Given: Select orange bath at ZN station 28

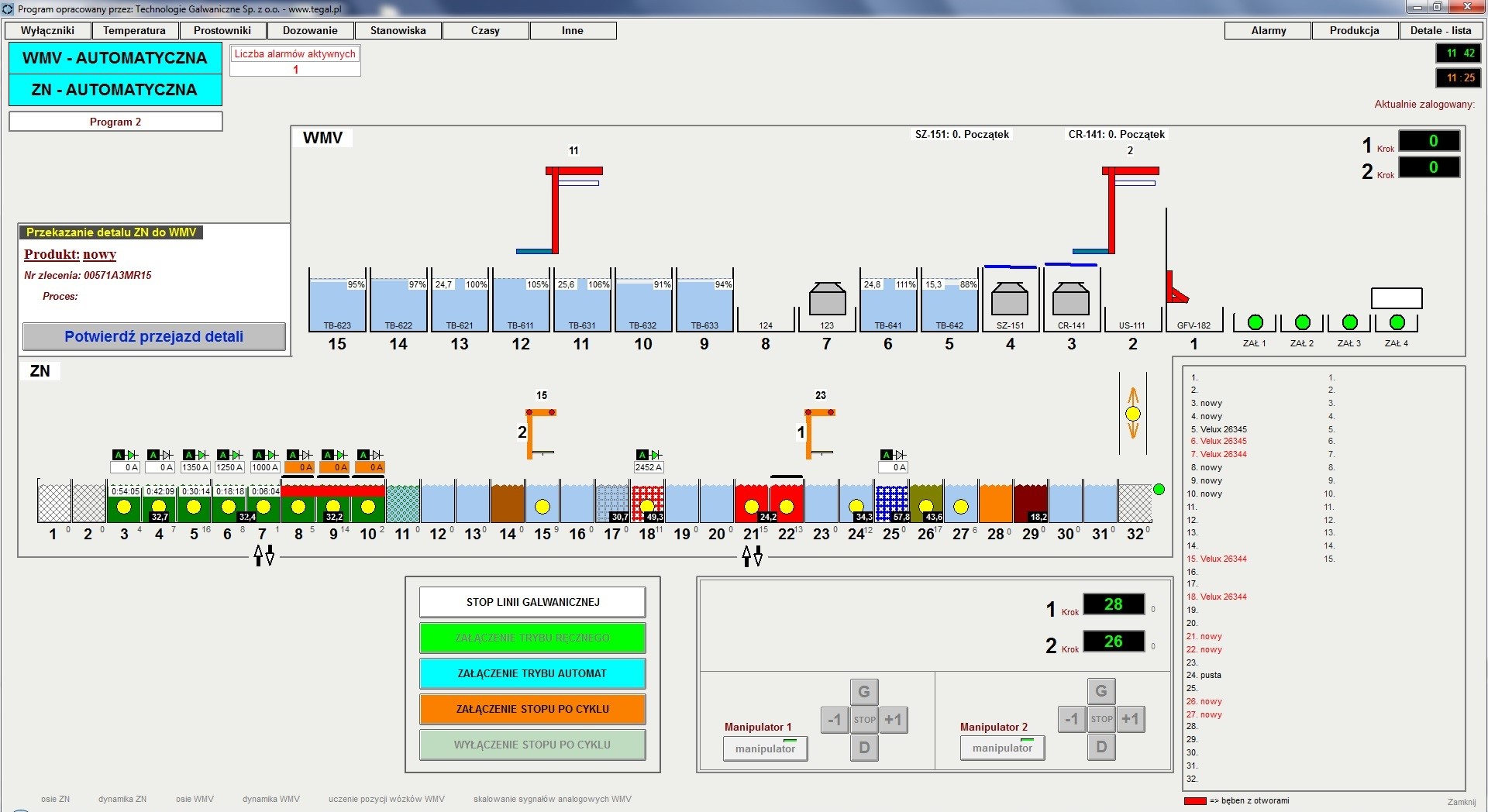Looking at the screenshot, I should pos(996,502).
